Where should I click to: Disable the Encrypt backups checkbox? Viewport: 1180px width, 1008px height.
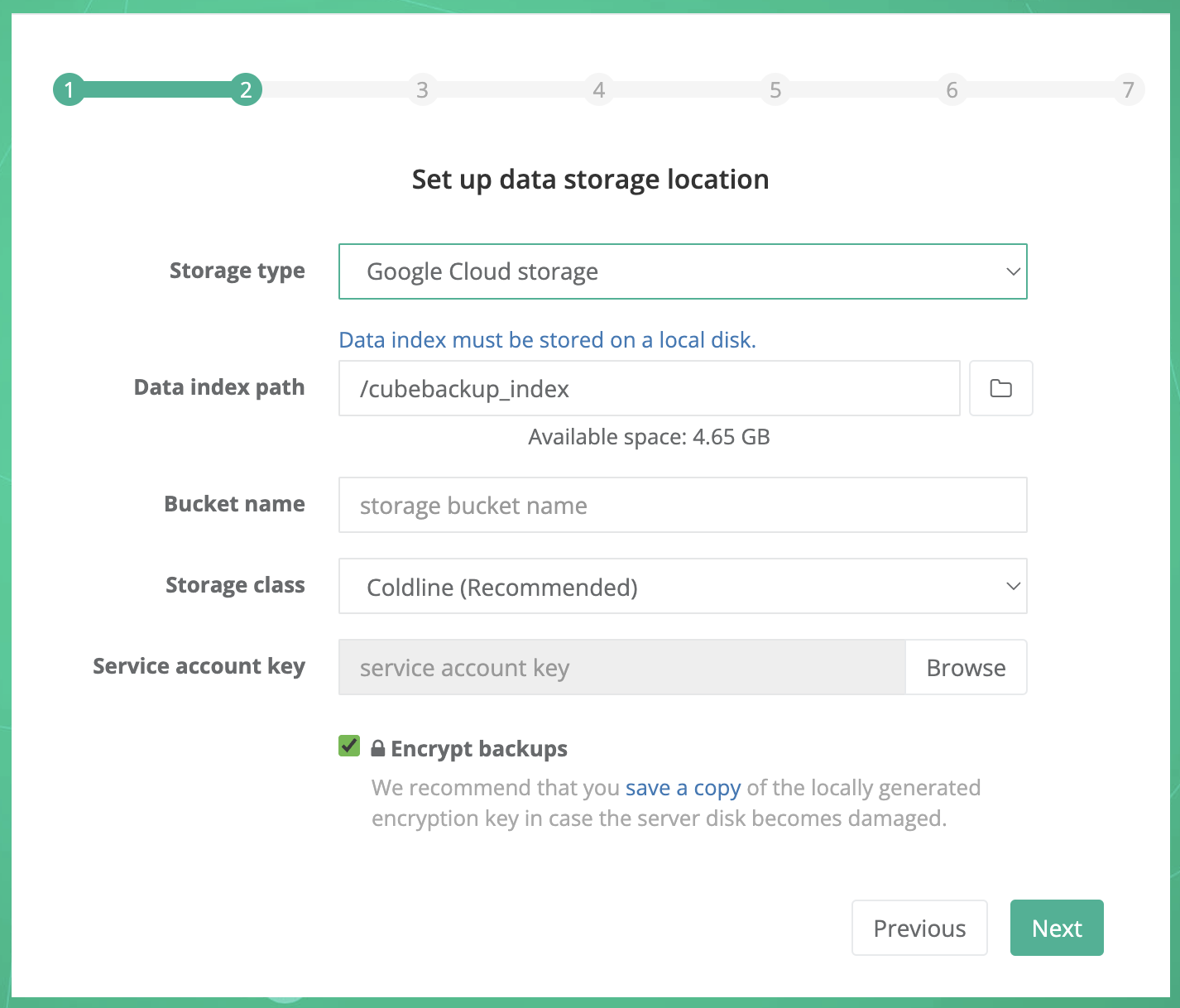(x=348, y=746)
